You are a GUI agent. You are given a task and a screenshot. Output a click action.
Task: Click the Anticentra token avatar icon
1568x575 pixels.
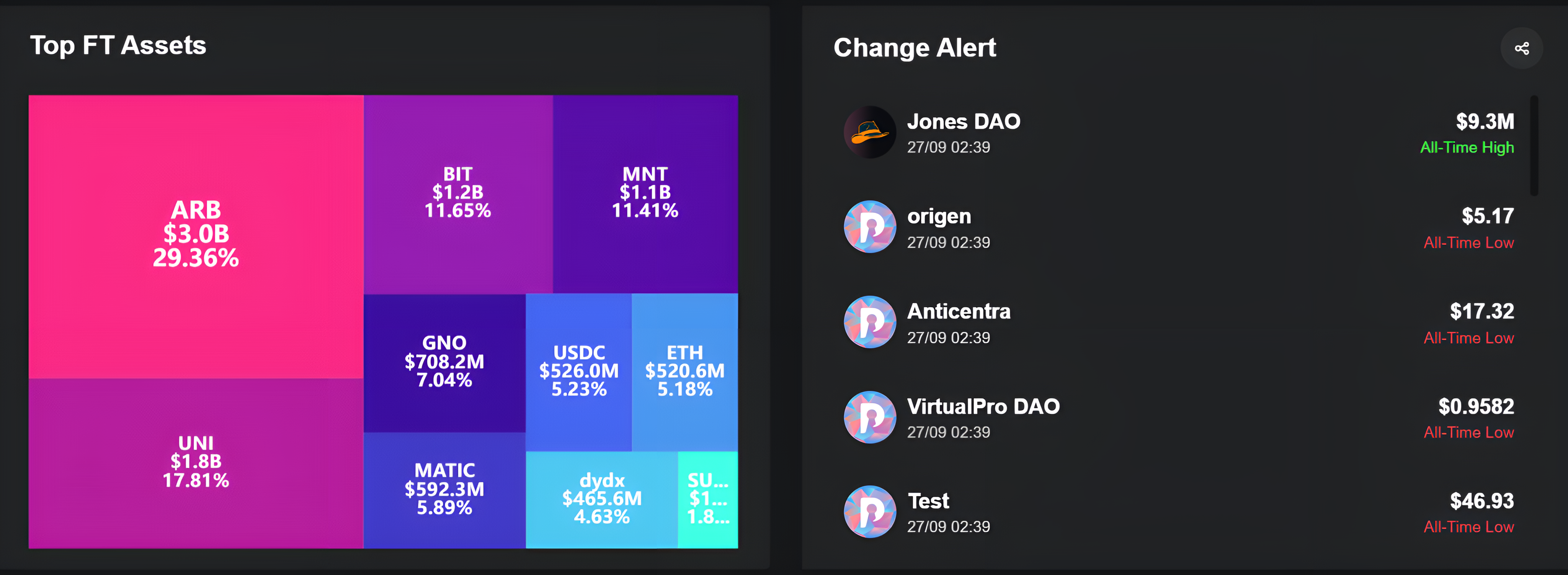tap(869, 322)
